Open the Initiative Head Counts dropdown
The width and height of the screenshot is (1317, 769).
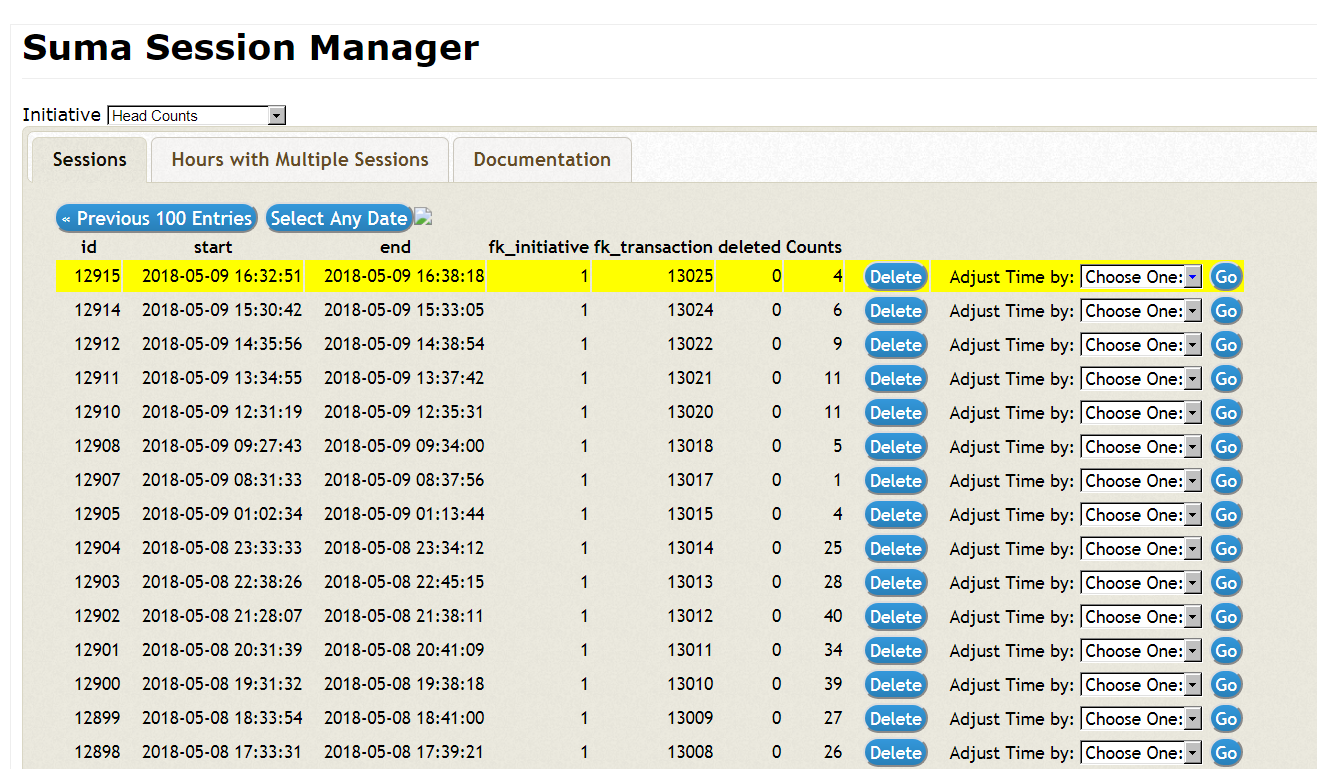coord(196,116)
